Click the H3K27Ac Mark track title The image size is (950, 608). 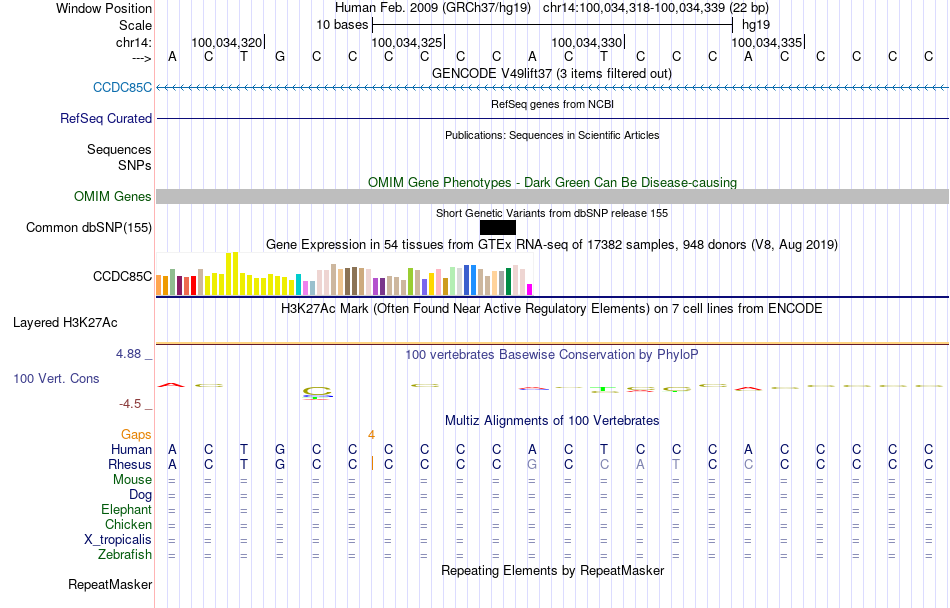(552, 308)
